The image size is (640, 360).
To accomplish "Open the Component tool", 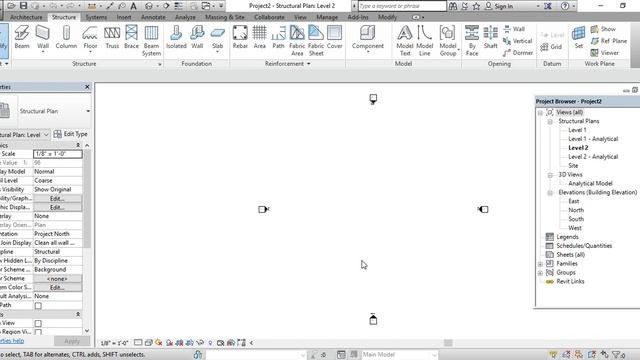I will [368, 39].
